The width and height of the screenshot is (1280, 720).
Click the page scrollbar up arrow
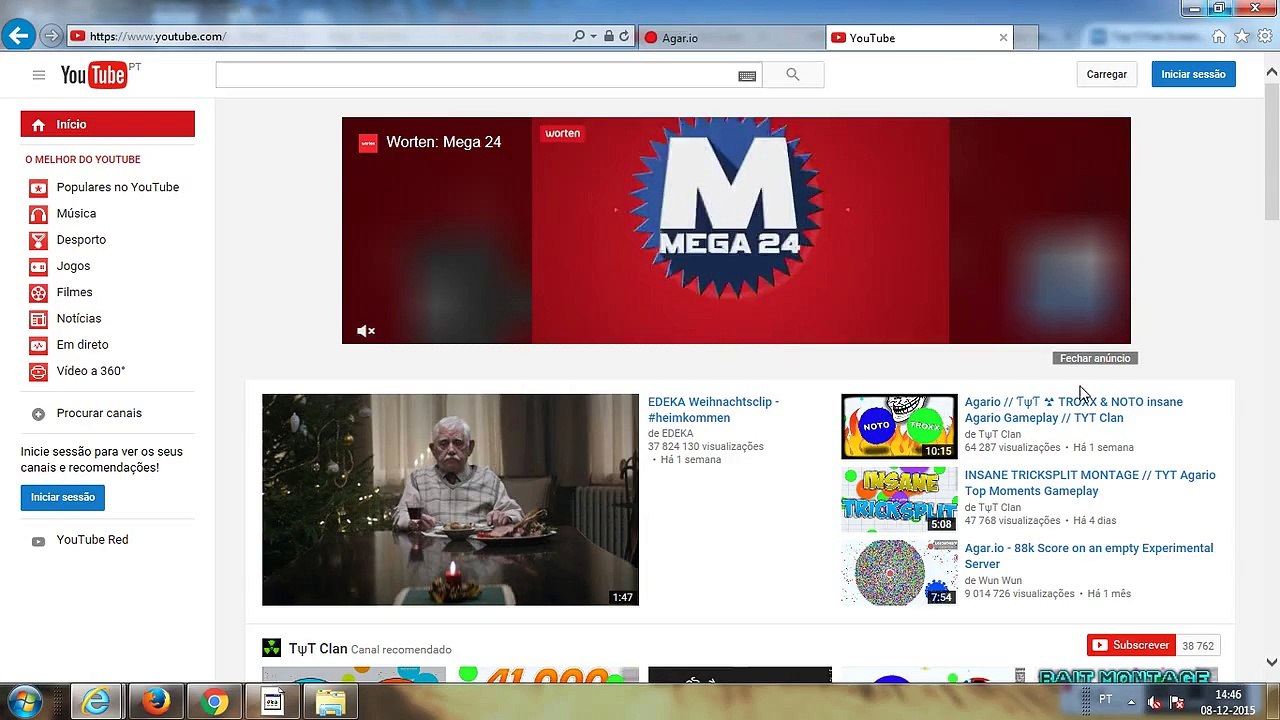(x=1272, y=72)
